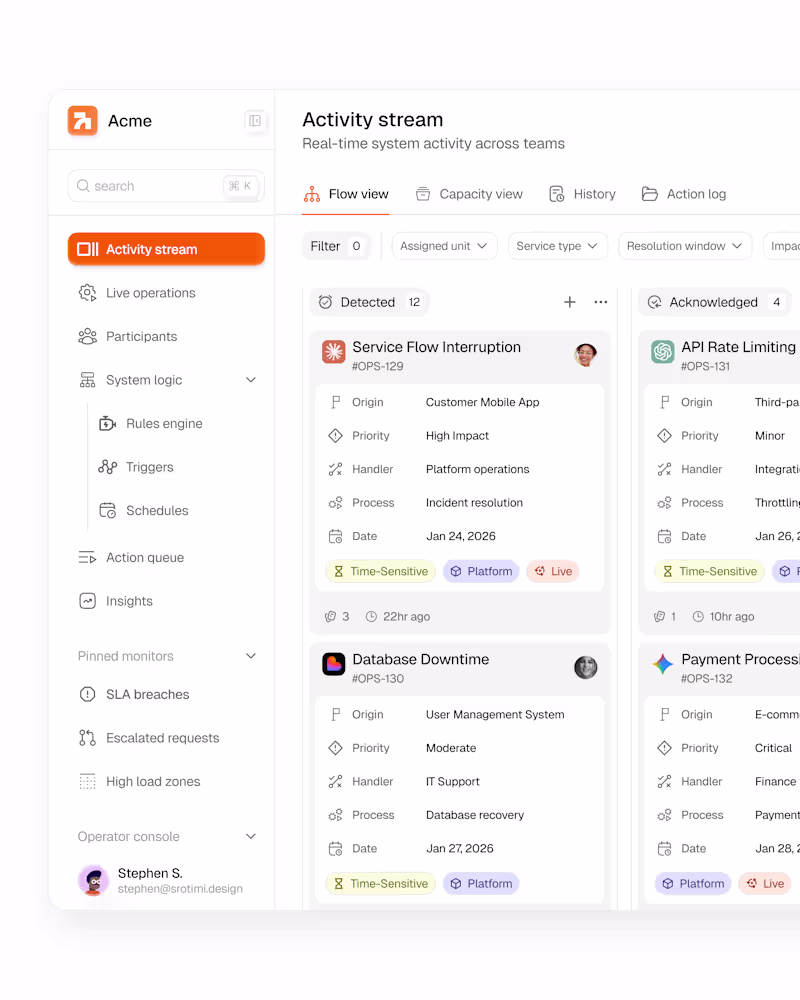This screenshot has height=1000, width=800.
Task: Click the assignee avatar on Database Downtime
Action: tap(586, 667)
